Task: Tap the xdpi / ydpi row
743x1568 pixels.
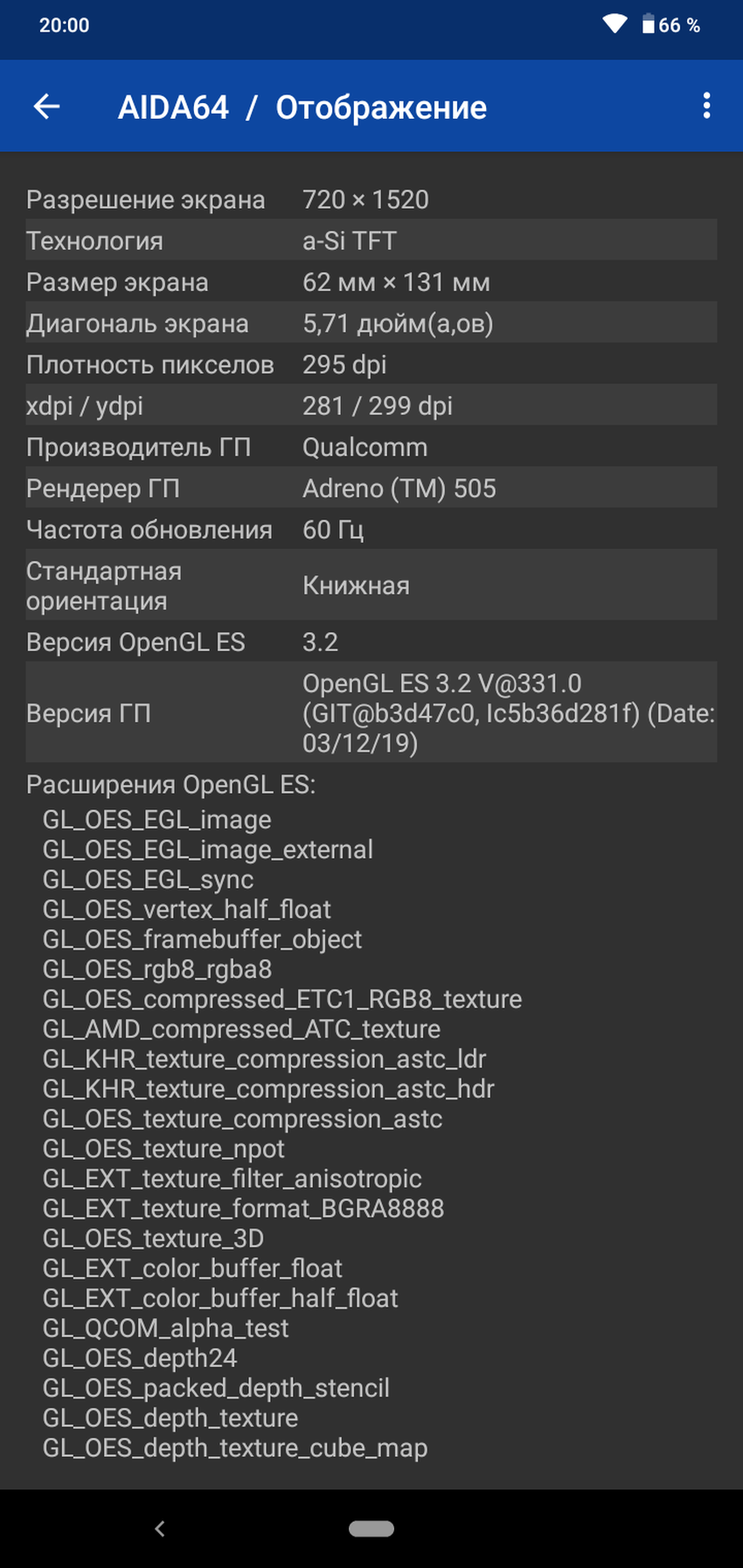Action: click(371, 406)
